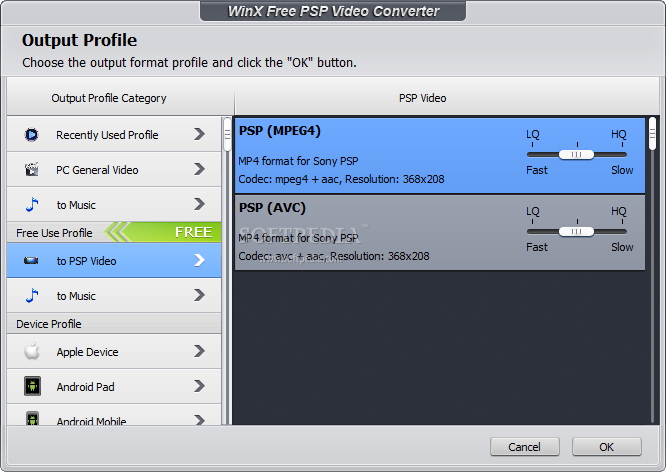Click the PC General Video clapperboard icon

(31, 170)
